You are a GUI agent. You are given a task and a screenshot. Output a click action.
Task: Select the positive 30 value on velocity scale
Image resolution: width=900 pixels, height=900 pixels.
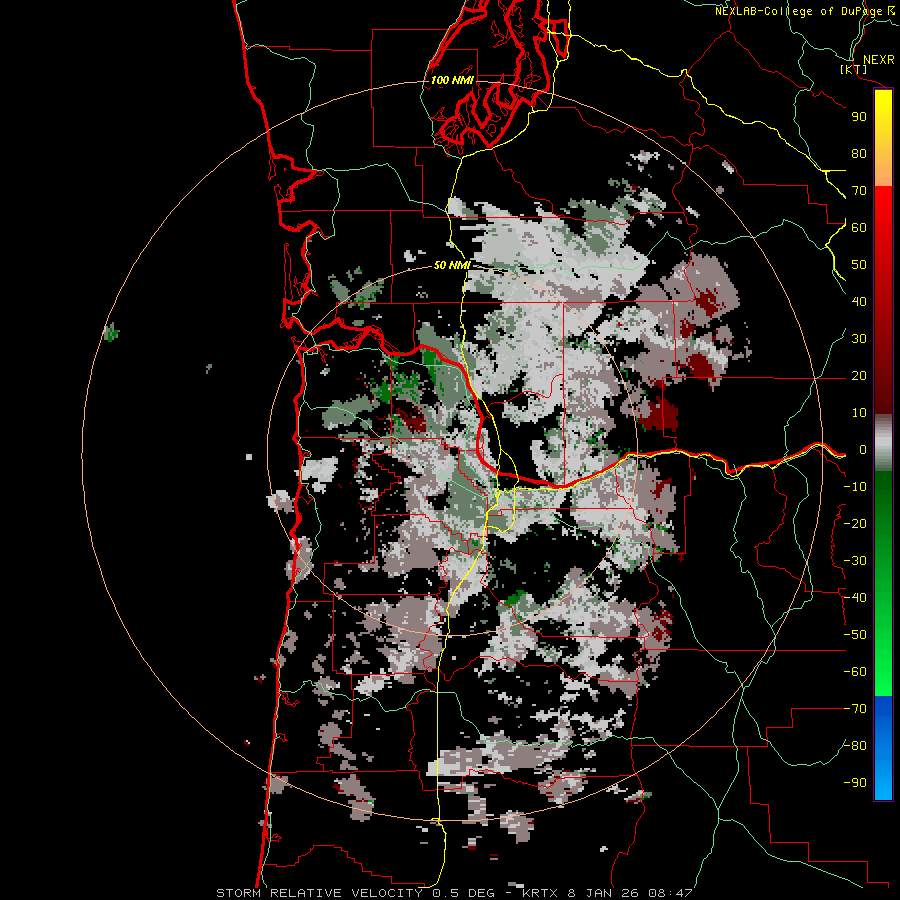[859, 339]
